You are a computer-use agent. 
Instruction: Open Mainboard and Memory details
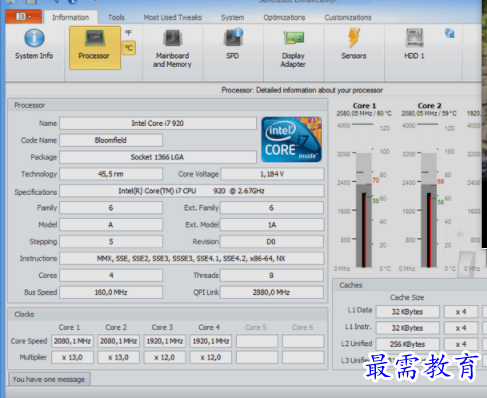(172, 48)
